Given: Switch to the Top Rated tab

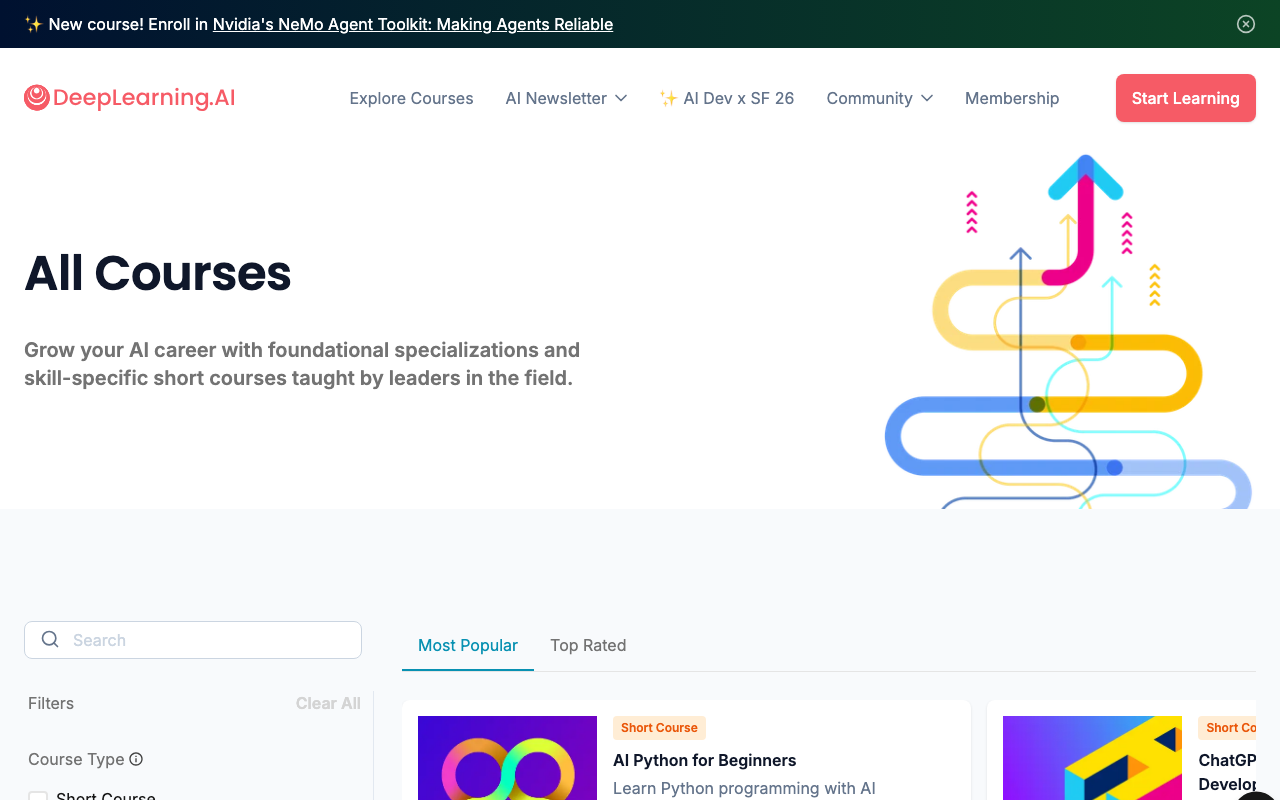Looking at the screenshot, I should pyautogui.click(x=588, y=645).
